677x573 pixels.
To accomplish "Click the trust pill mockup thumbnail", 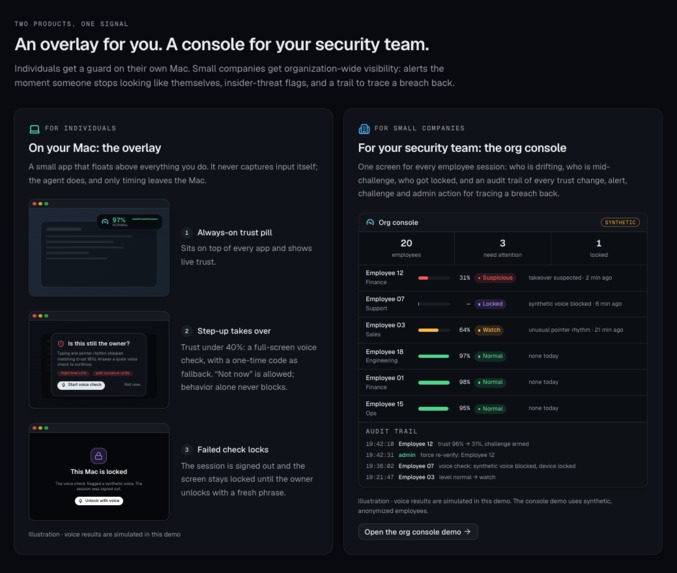I will 99,248.
